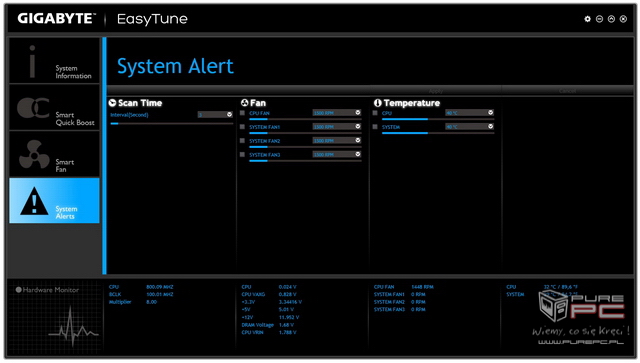Enable the SYSTEM FAN2 alert checkbox

coord(242,140)
